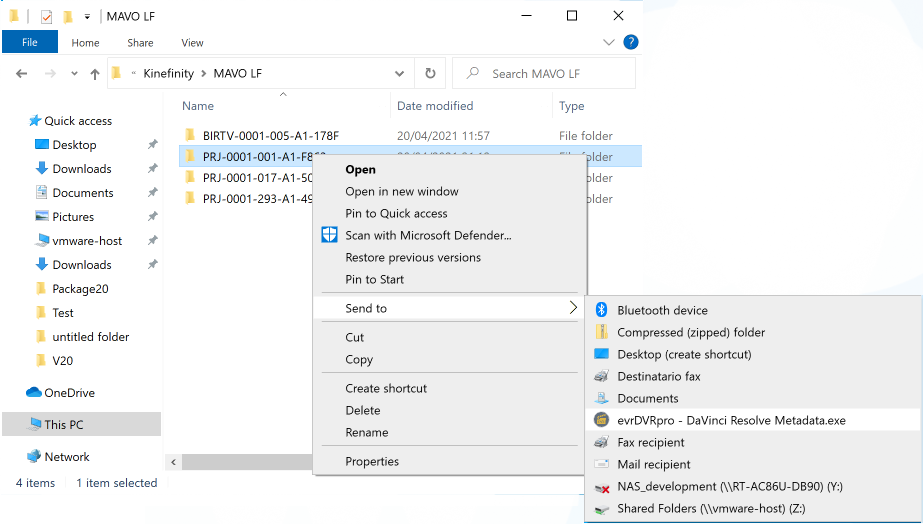
Task: Select Pin to Start
Action: coord(450,279)
